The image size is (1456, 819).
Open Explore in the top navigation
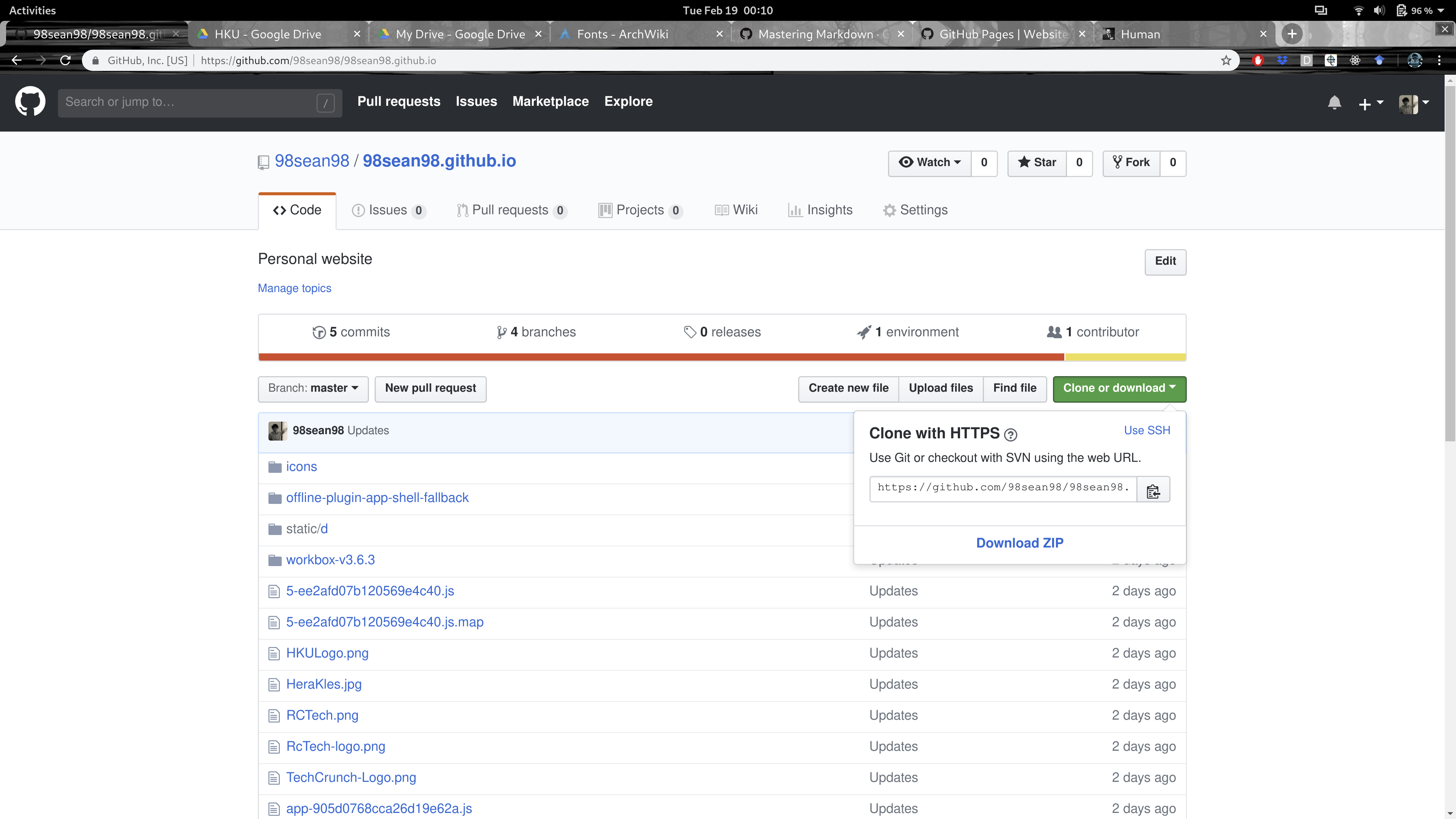pos(629,102)
